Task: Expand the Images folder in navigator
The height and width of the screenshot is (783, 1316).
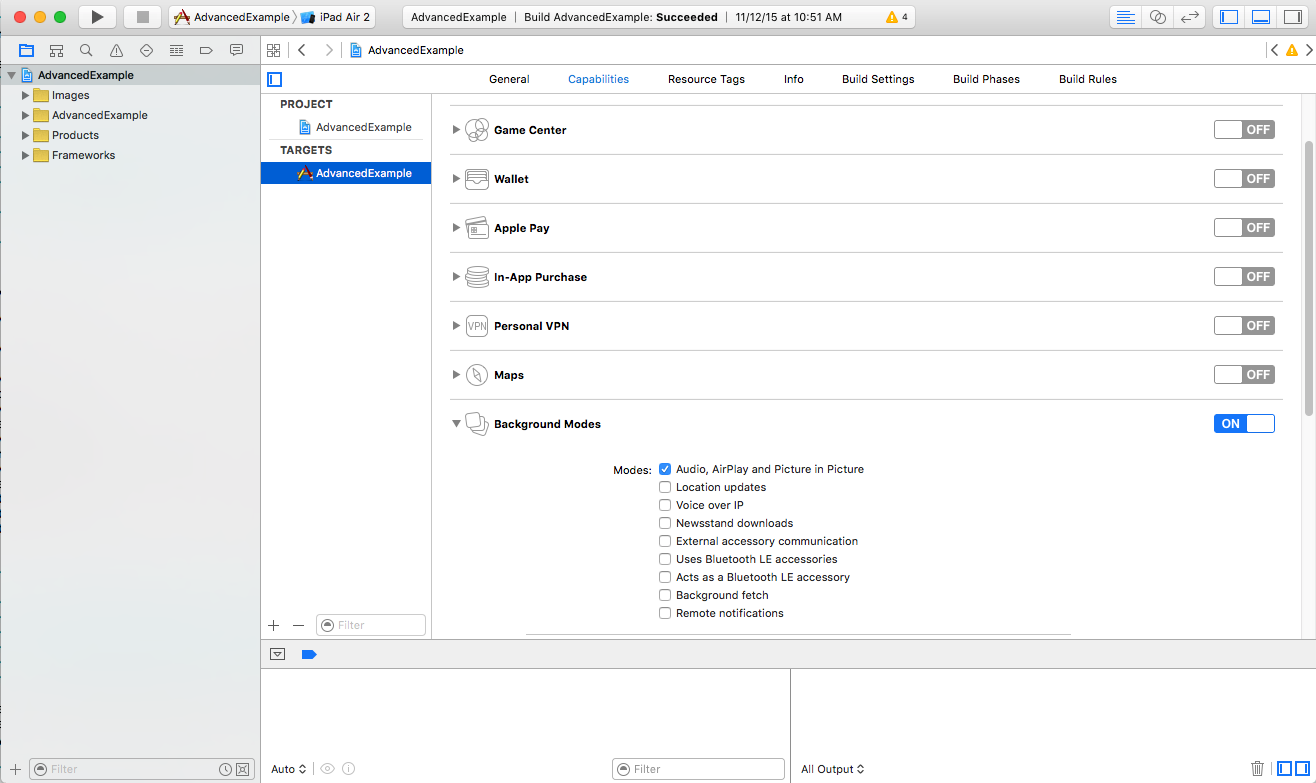Action: click(x=26, y=95)
